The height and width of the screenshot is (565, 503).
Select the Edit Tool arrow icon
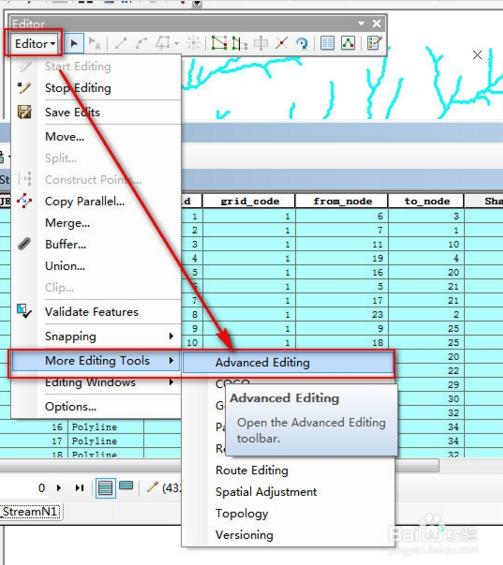coord(74,44)
